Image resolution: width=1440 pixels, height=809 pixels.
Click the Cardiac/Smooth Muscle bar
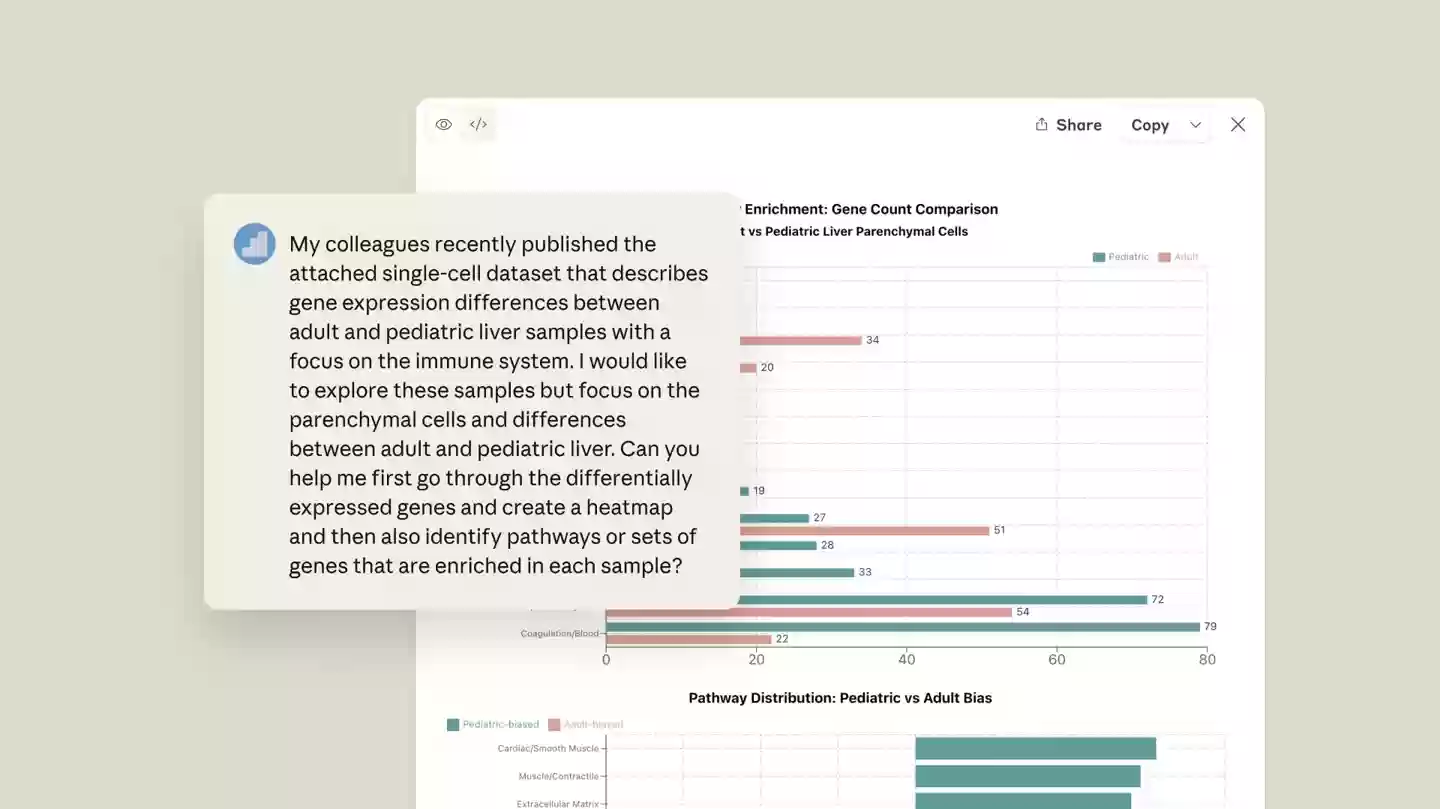[x=1035, y=748]
